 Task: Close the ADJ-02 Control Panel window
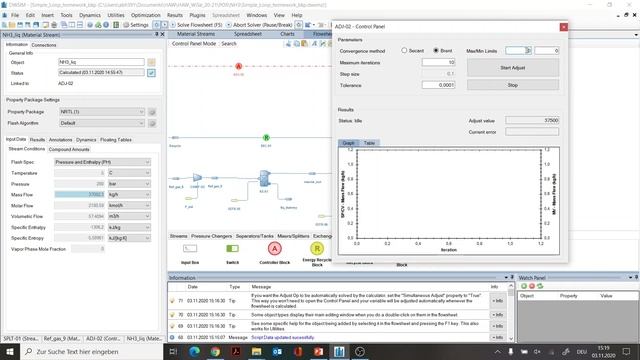564,27
